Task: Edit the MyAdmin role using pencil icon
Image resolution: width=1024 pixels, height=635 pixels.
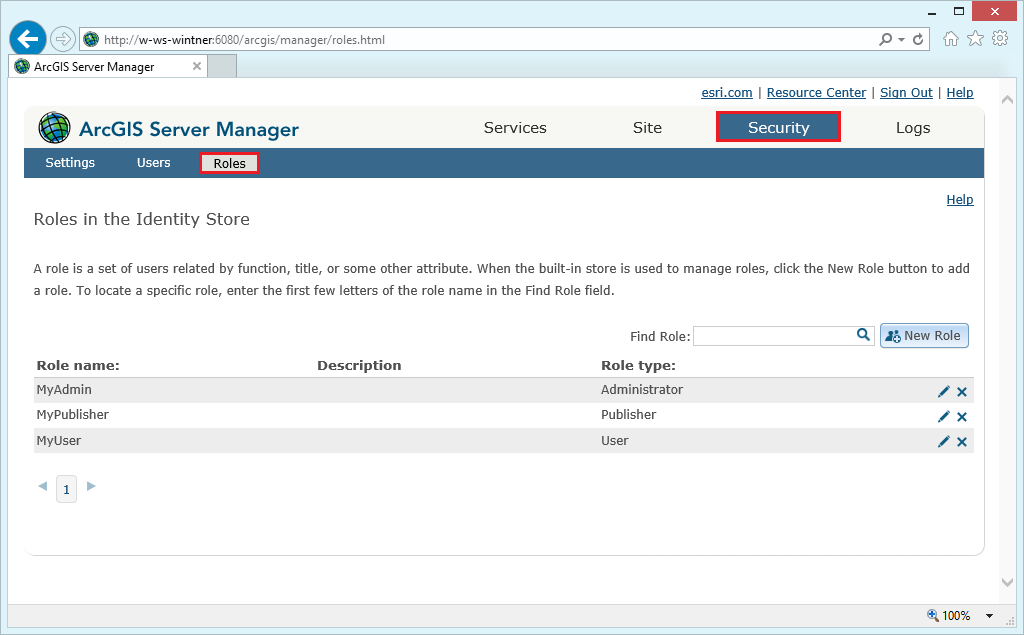Action: (943, 390)
